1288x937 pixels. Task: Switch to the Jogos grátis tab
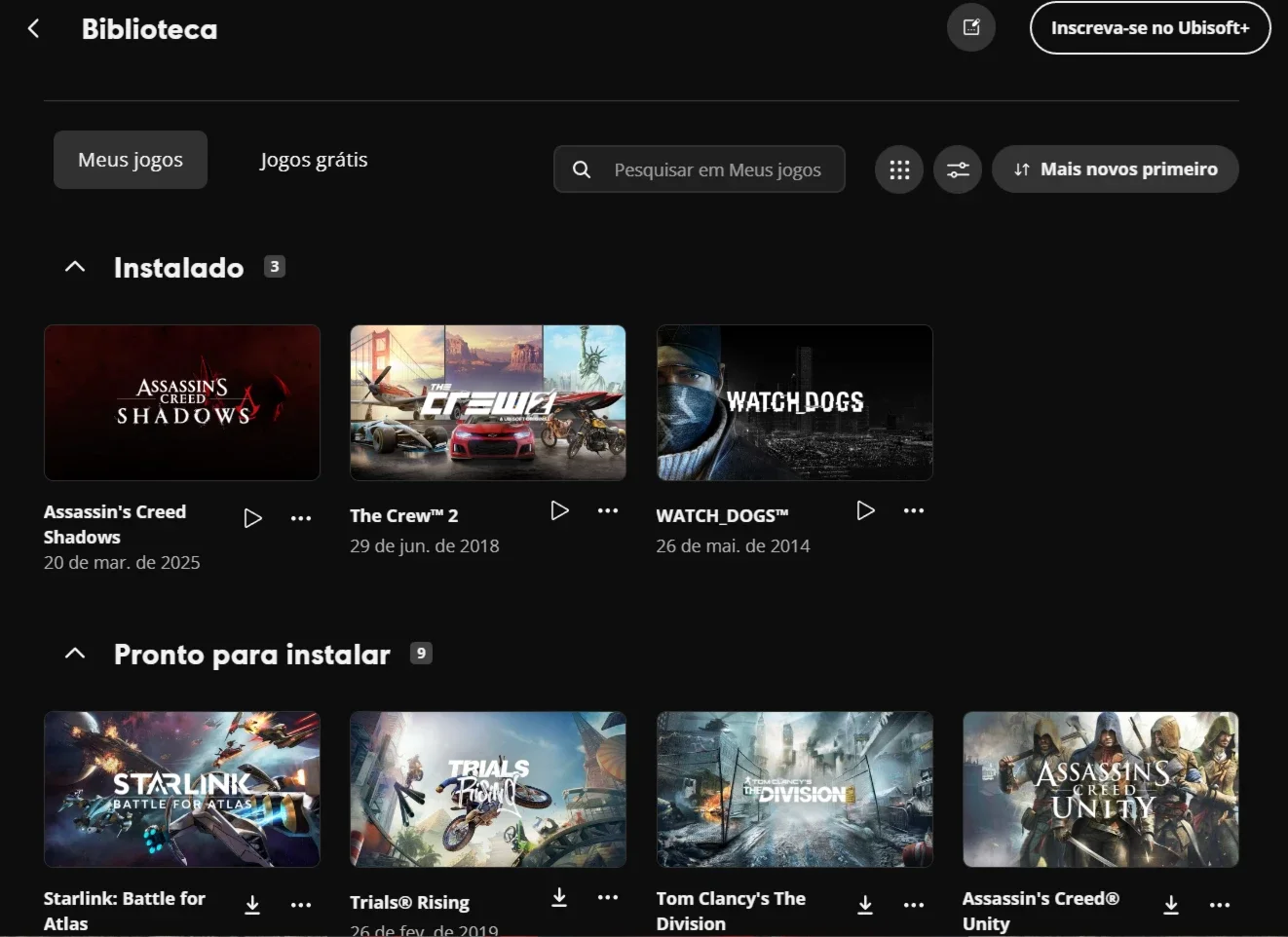point(314,160)
